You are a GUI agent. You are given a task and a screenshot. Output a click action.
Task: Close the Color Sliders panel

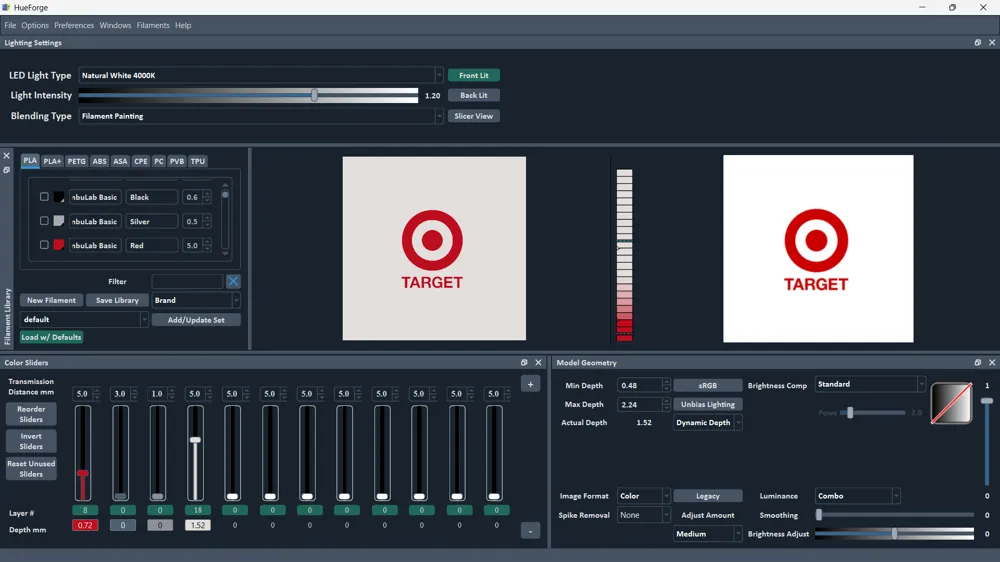point(538,362)
